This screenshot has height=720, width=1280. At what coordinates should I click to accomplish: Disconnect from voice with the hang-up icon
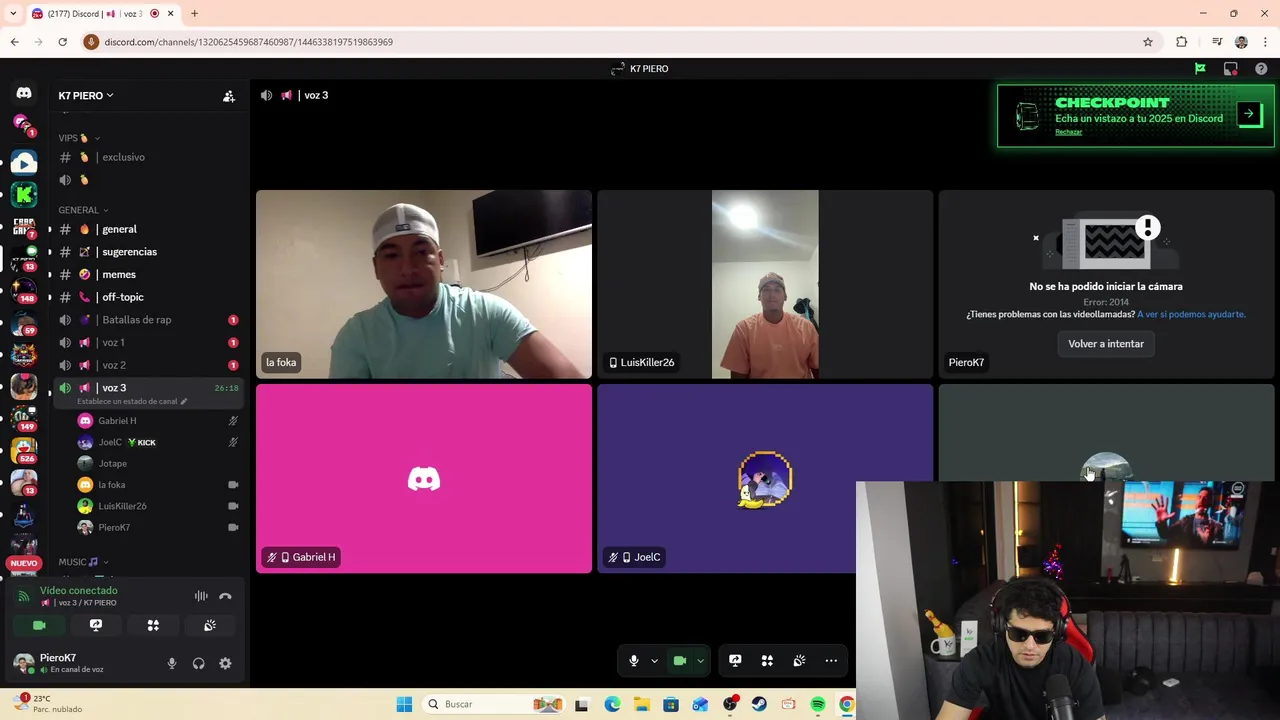pyautogui.click(x=225, y=596)
